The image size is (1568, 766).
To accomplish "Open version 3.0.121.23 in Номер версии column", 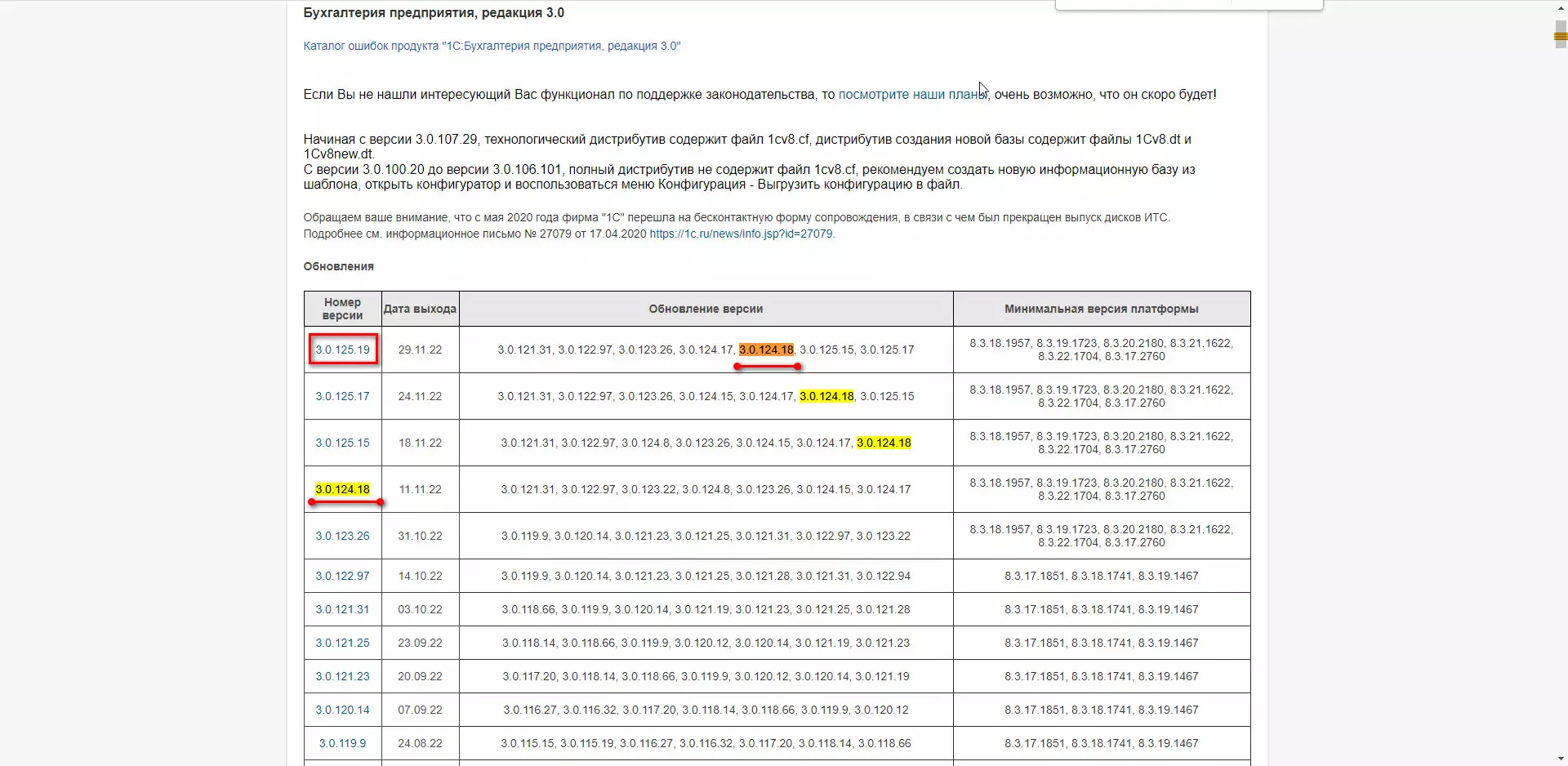I will 342,676.
